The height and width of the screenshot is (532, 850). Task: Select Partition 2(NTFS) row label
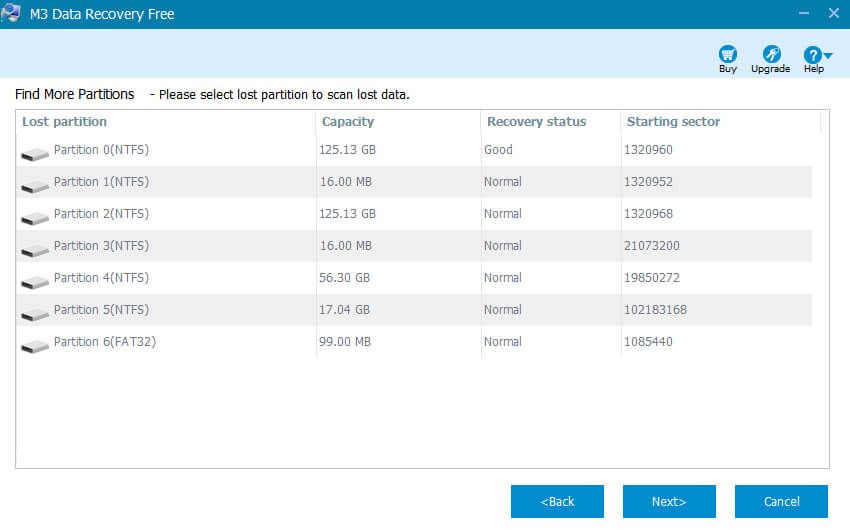click(101, 214)
